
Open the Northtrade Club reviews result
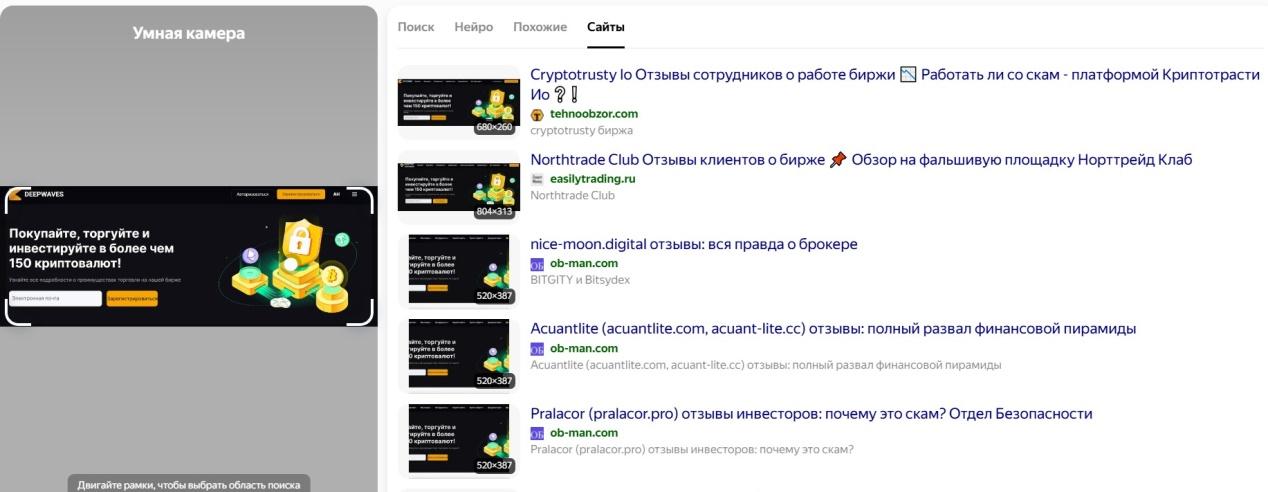pos(861,160)
